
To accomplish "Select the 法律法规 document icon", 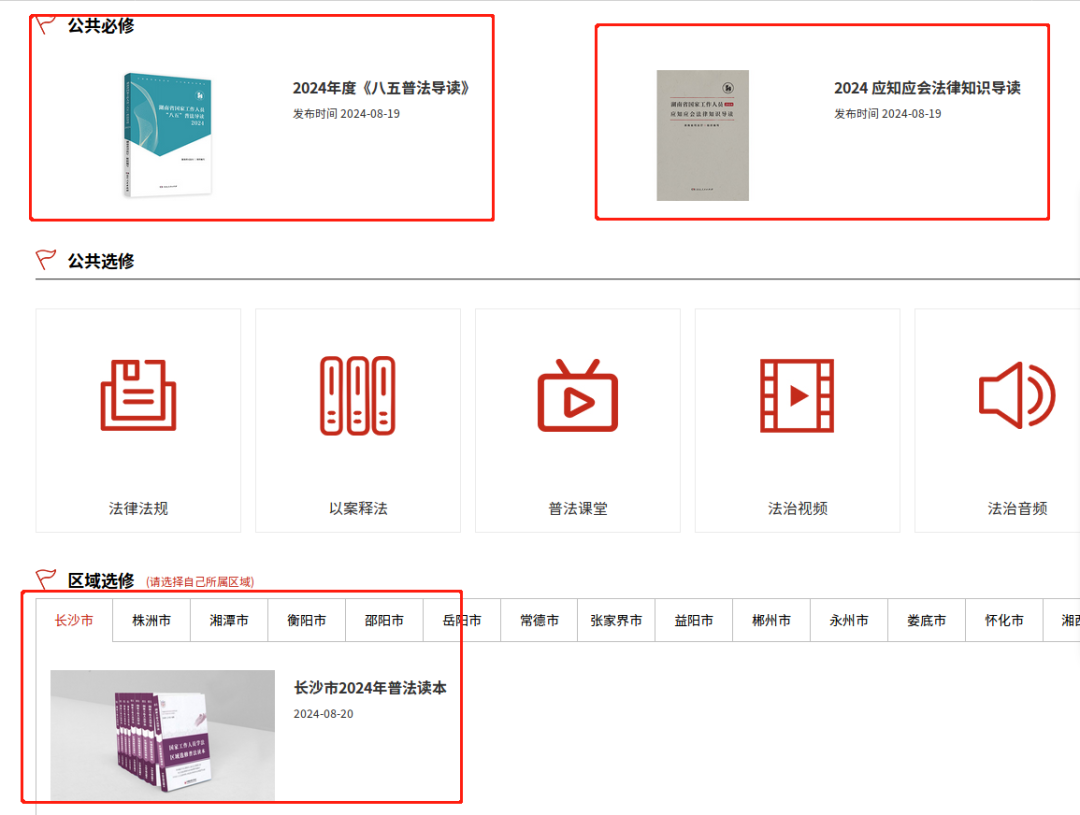I will point(137,395).
